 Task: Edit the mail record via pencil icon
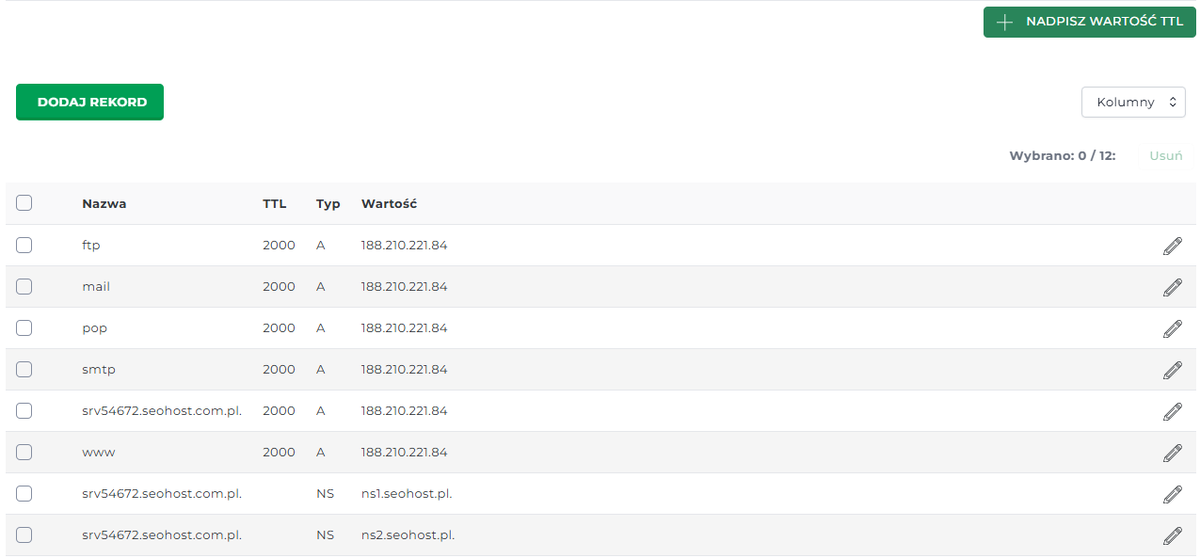pyautogui.click(x=1172, y=287)
